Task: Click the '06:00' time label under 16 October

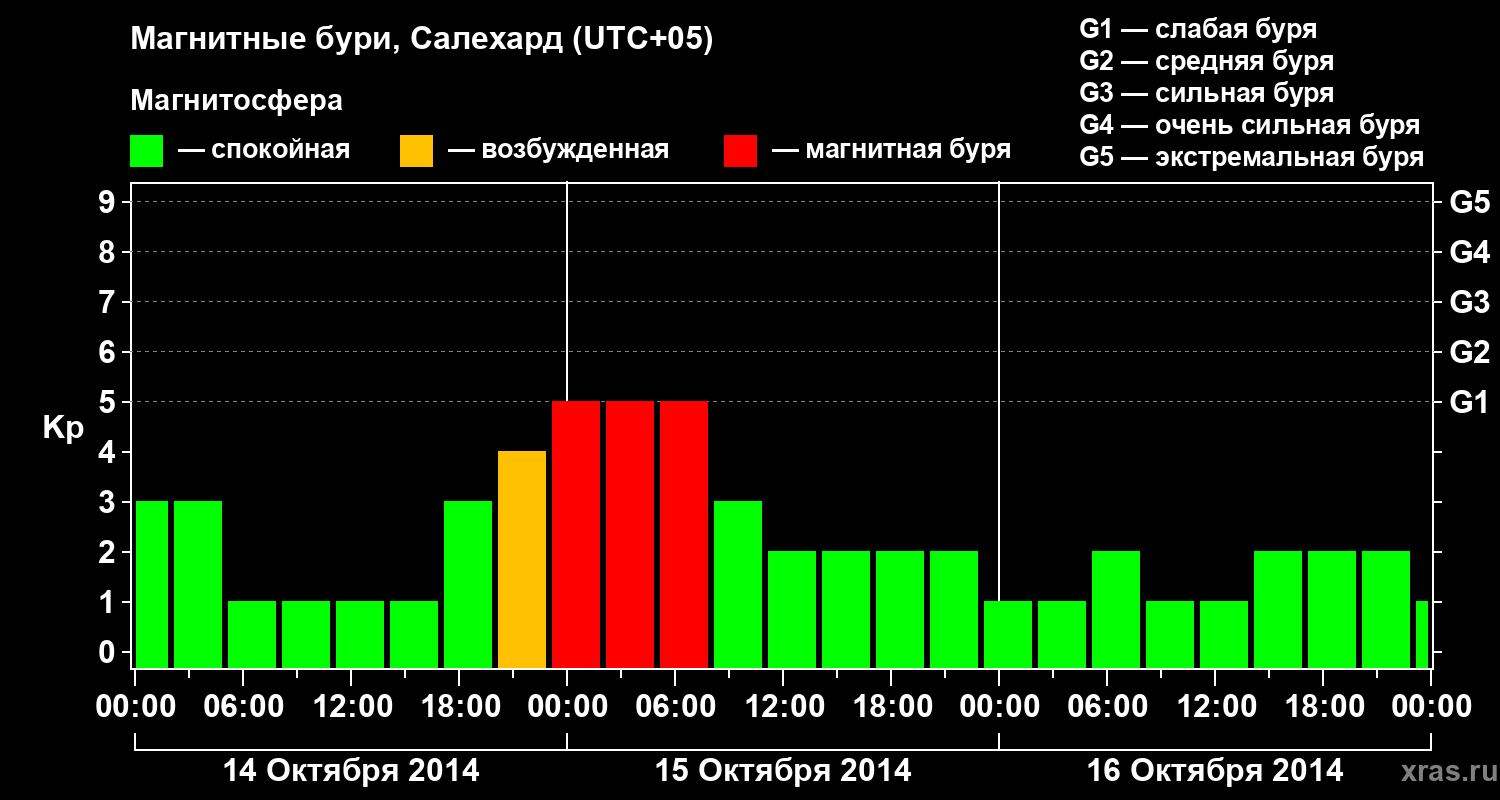Action: click(x=1107, y=706)
